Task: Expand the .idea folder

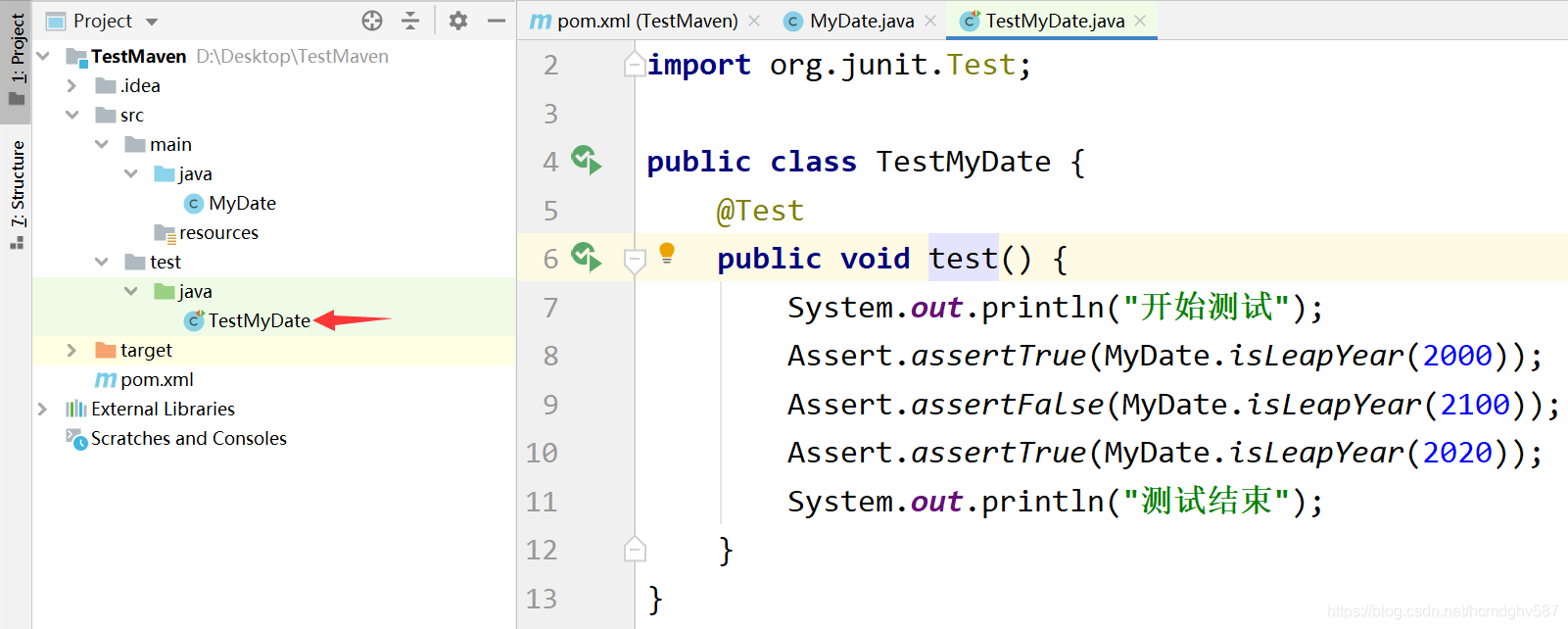Action: (x=71, y=85)
